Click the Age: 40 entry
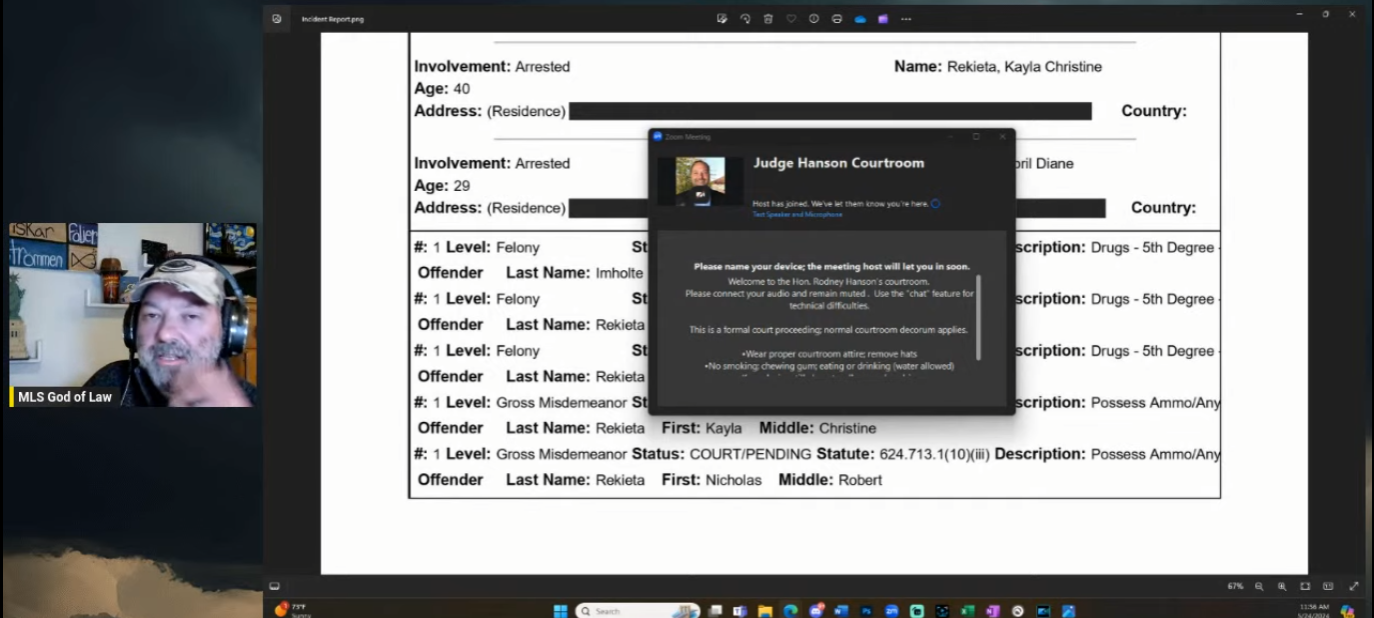Image resolution: width=1374 pixels, height=618 pixels. [x=442, y=89]
